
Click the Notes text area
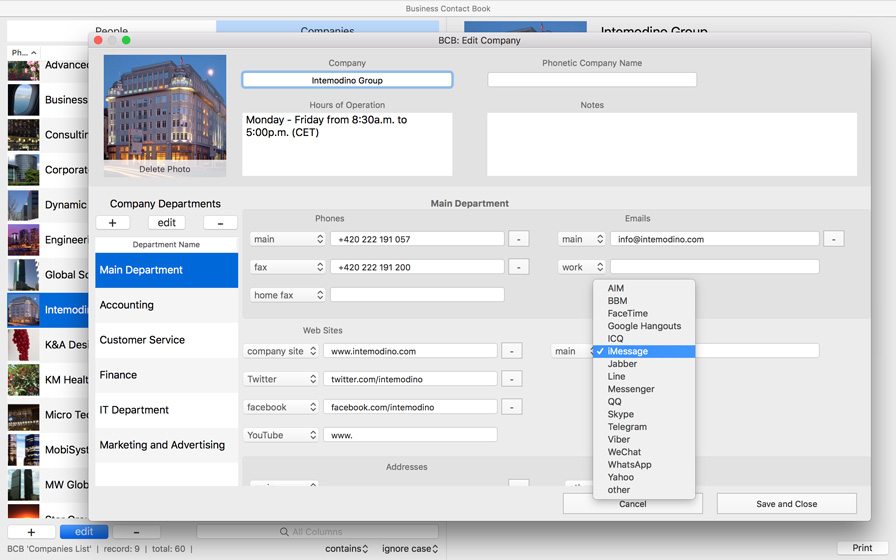pyautogui.click(x=671, y=144)
